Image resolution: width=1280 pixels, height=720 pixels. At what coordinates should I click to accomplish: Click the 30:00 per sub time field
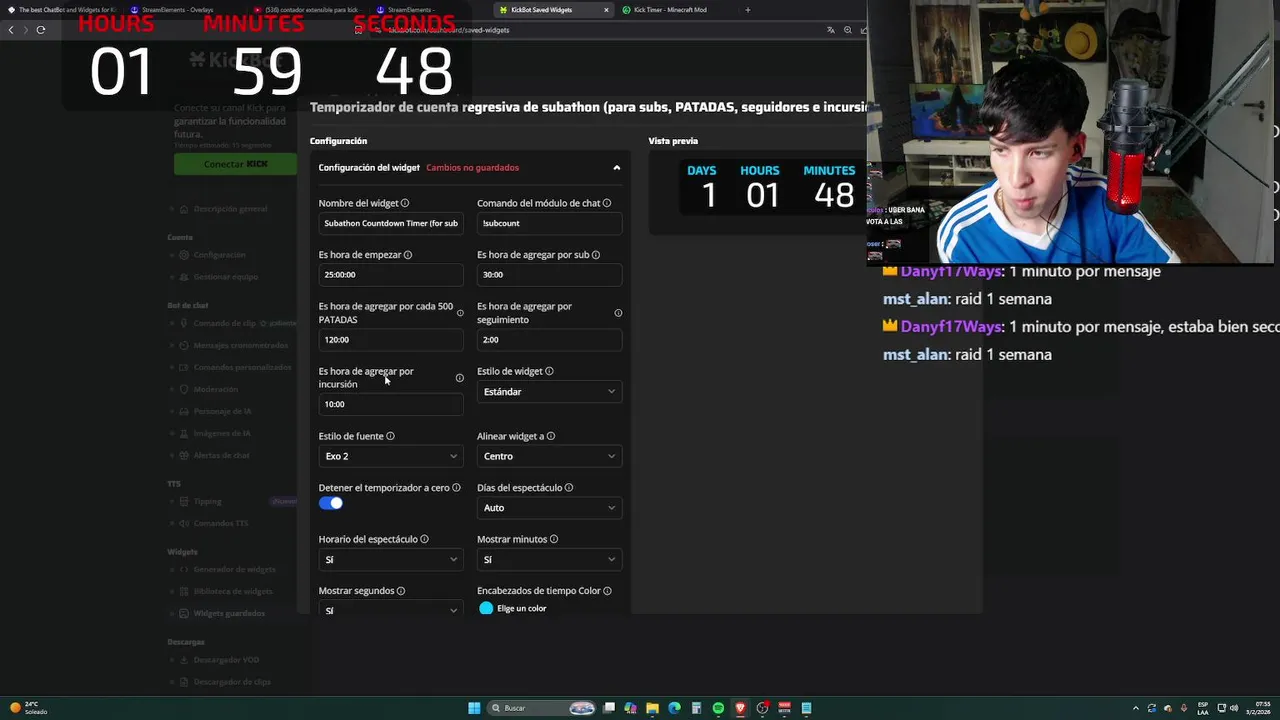tap(549, 275)
